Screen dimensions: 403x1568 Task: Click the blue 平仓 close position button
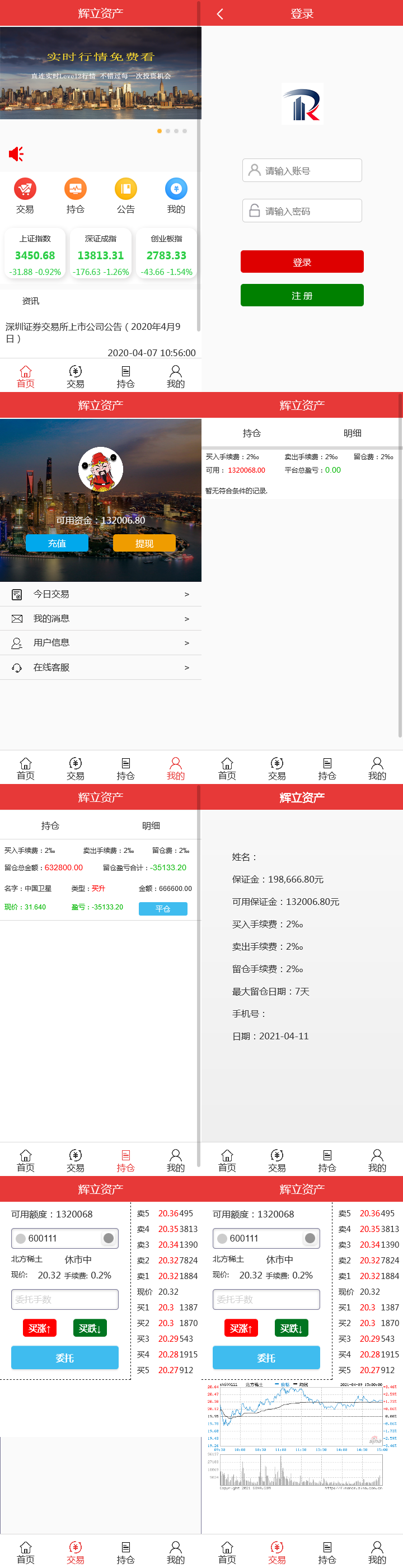[162, 909]
